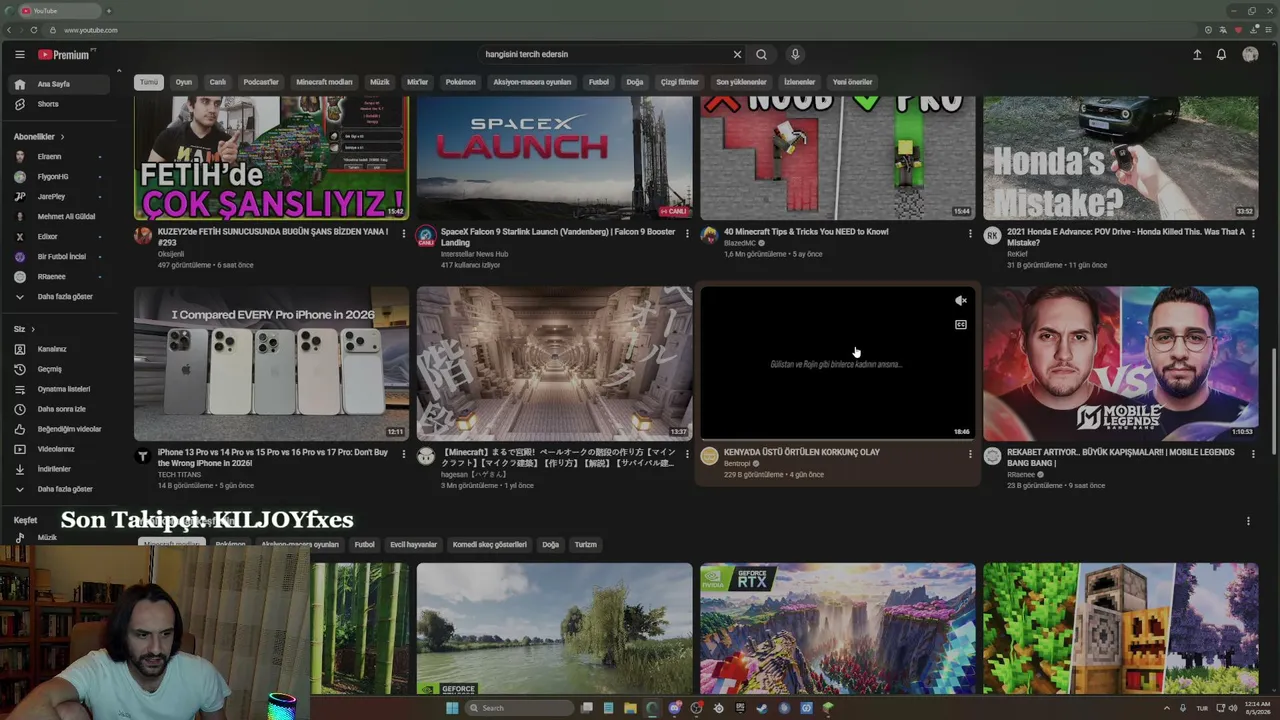Open more options for the iPhone 13 Pro comparison video
The image size is (1280, 720).
coord(404,454)
